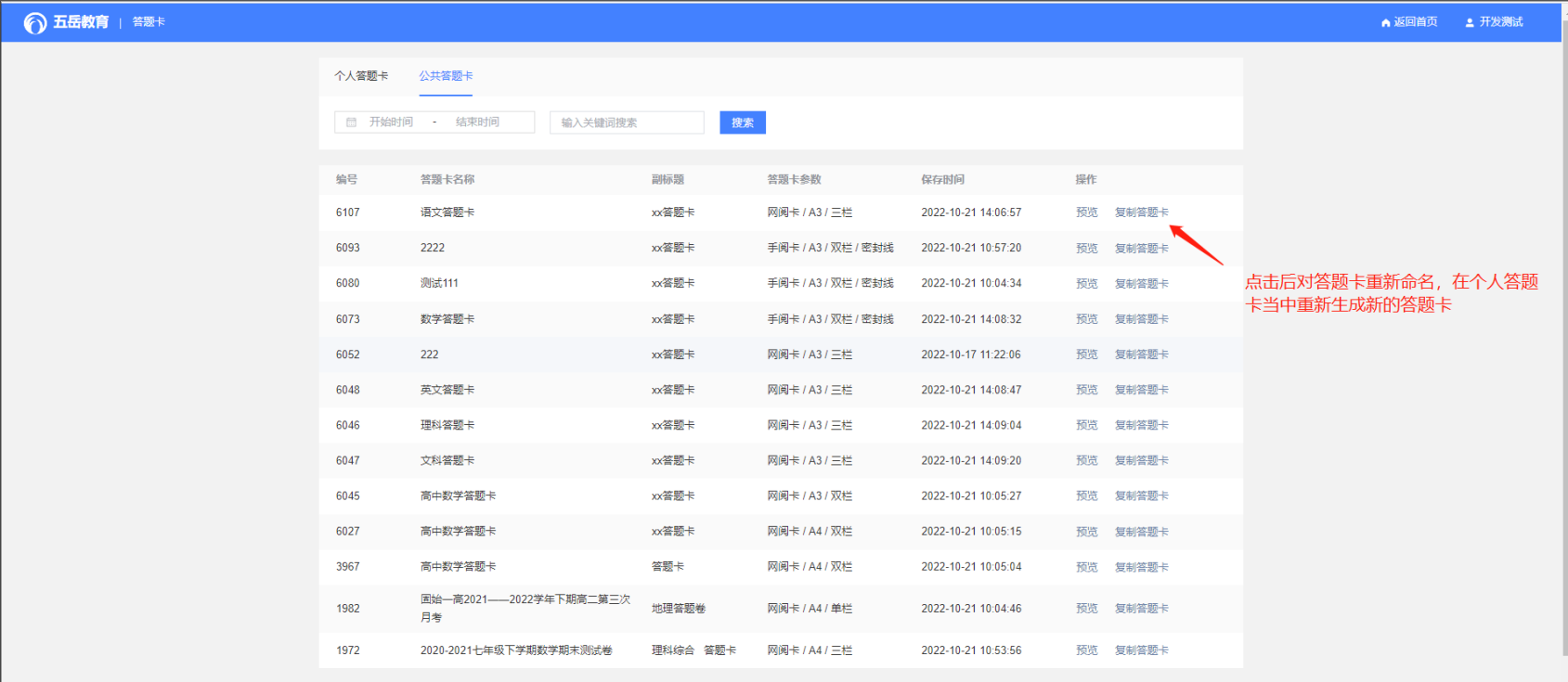Copy the 英文答题卡 row 6048

tap(1141, 390)
